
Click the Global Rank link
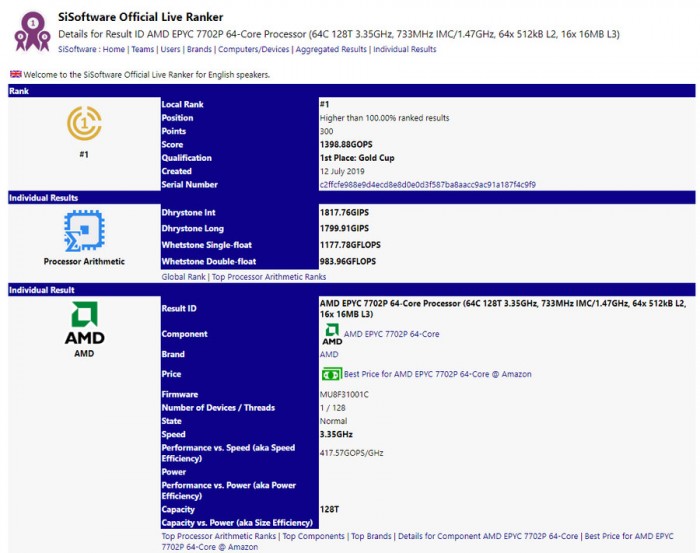(183, 277)
